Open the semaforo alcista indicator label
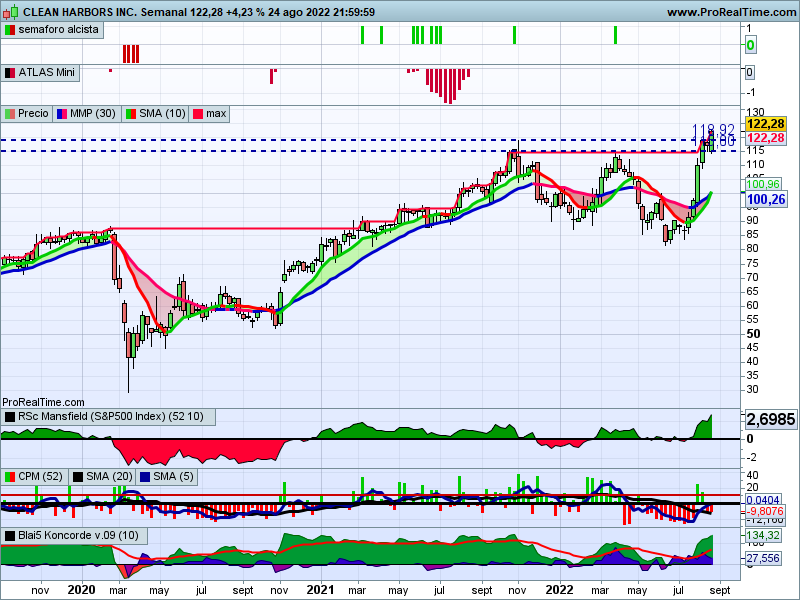 click(x=52, y=30)
